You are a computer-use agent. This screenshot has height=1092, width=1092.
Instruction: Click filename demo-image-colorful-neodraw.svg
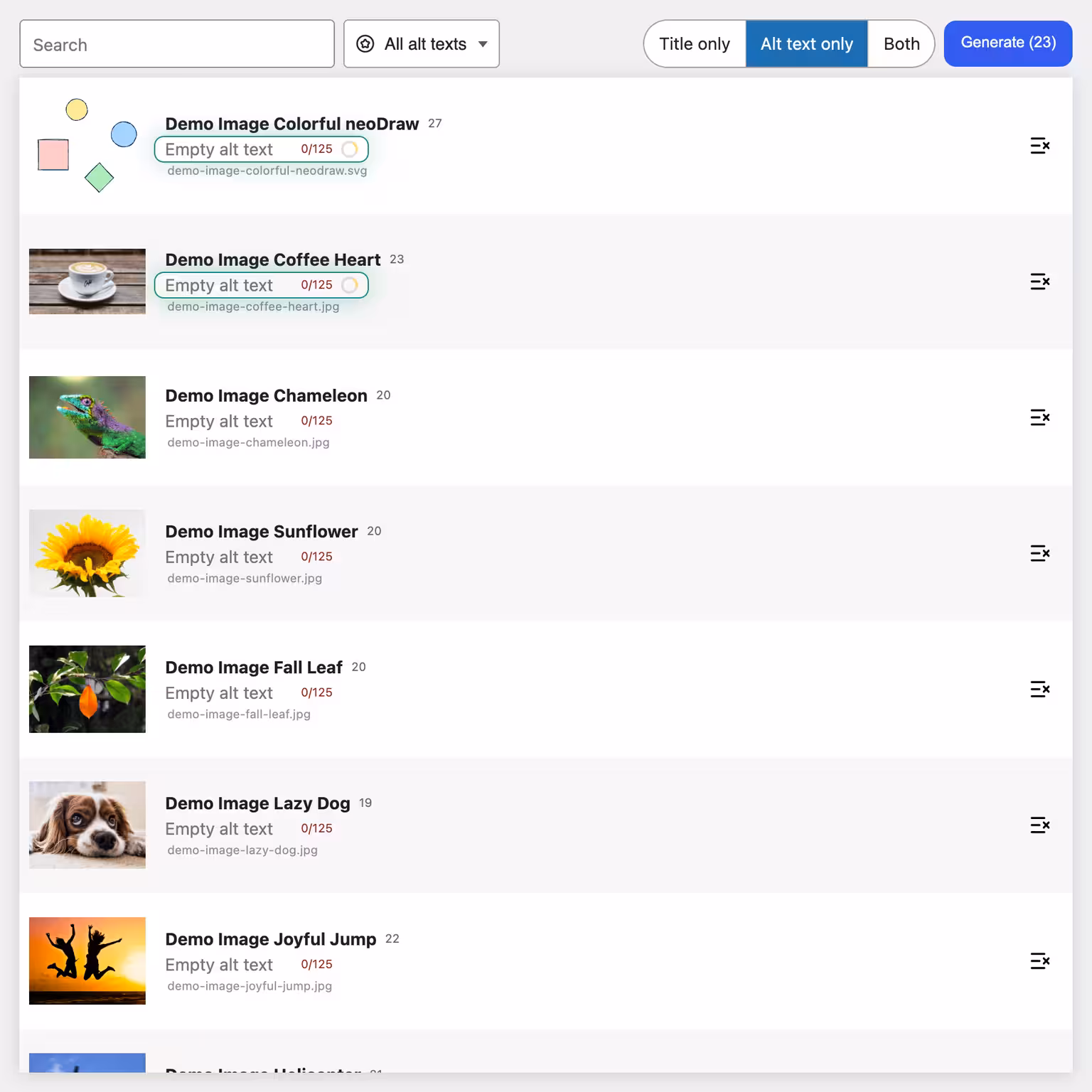[x=267, y=171]
